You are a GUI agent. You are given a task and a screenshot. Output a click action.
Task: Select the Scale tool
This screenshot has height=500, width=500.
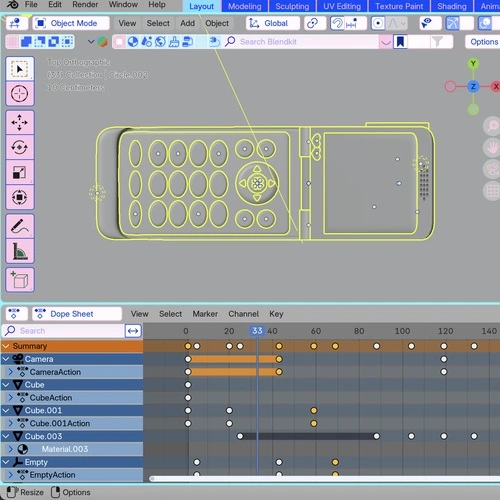coord(20,172)
